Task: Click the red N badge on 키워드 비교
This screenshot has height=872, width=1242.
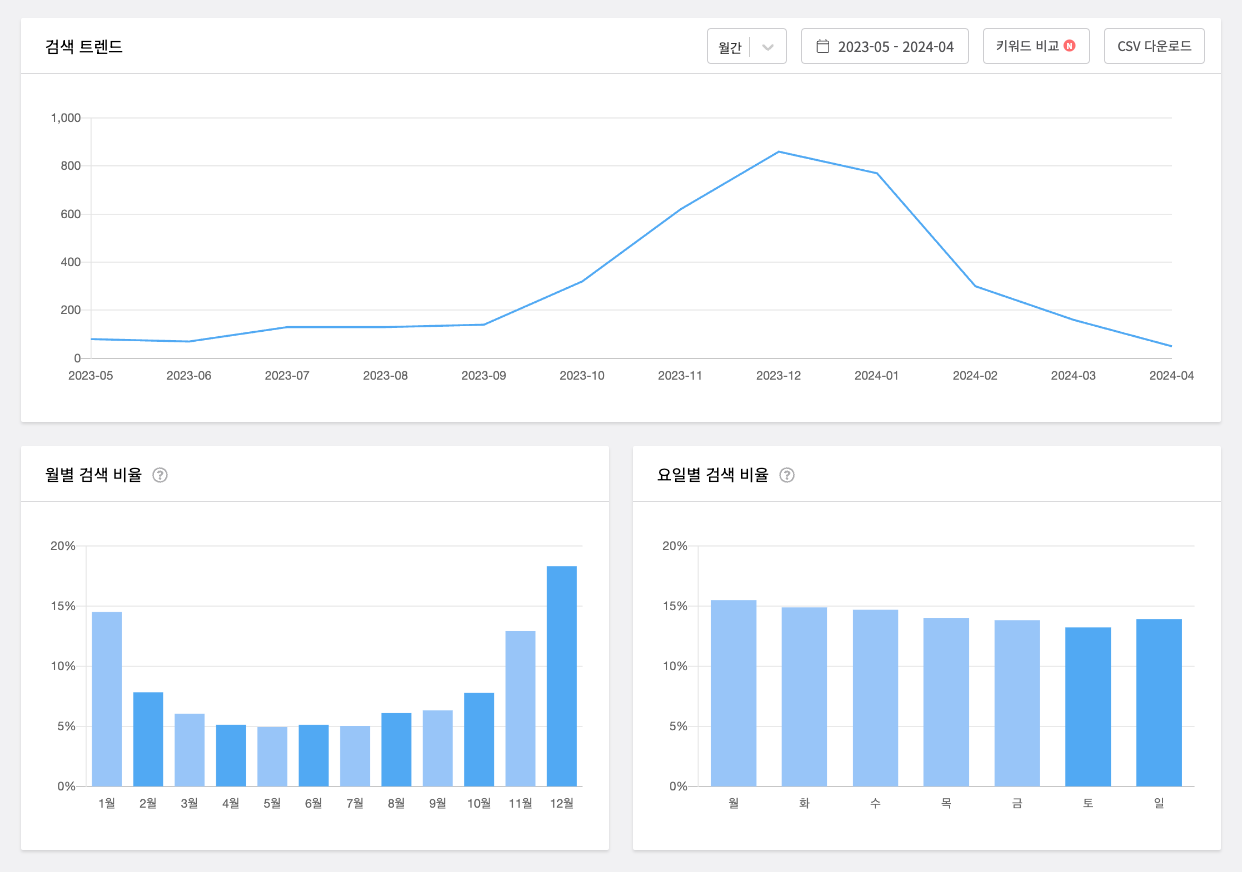Action: (x=1070, y=46)
